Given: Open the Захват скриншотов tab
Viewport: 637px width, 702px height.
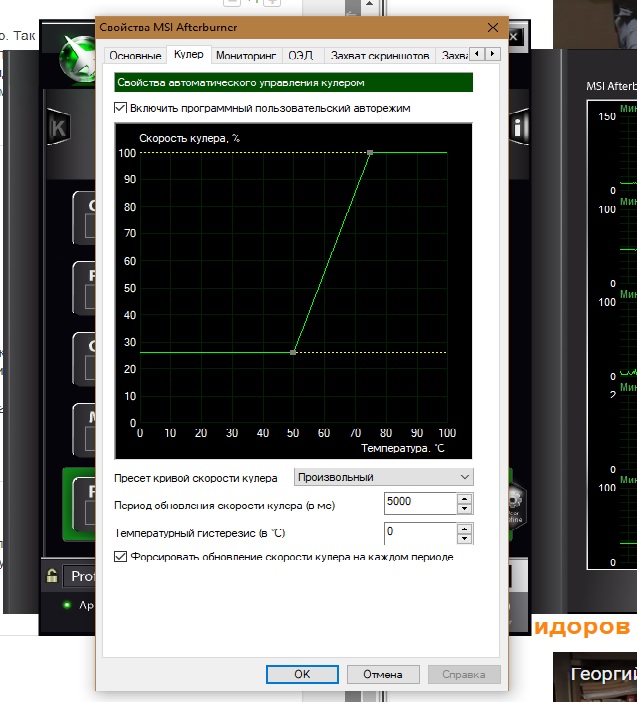Looking at the screenshot, I should 380,55.
